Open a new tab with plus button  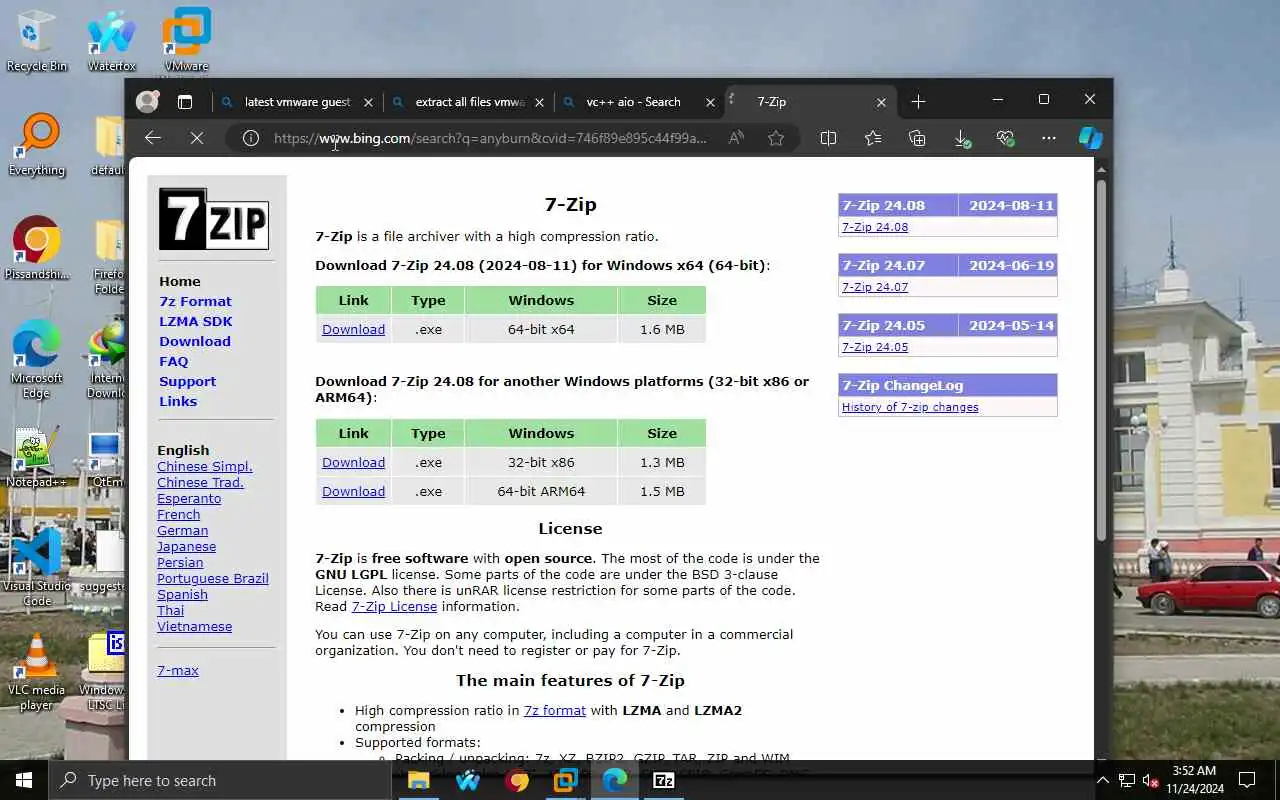(918, 102)
